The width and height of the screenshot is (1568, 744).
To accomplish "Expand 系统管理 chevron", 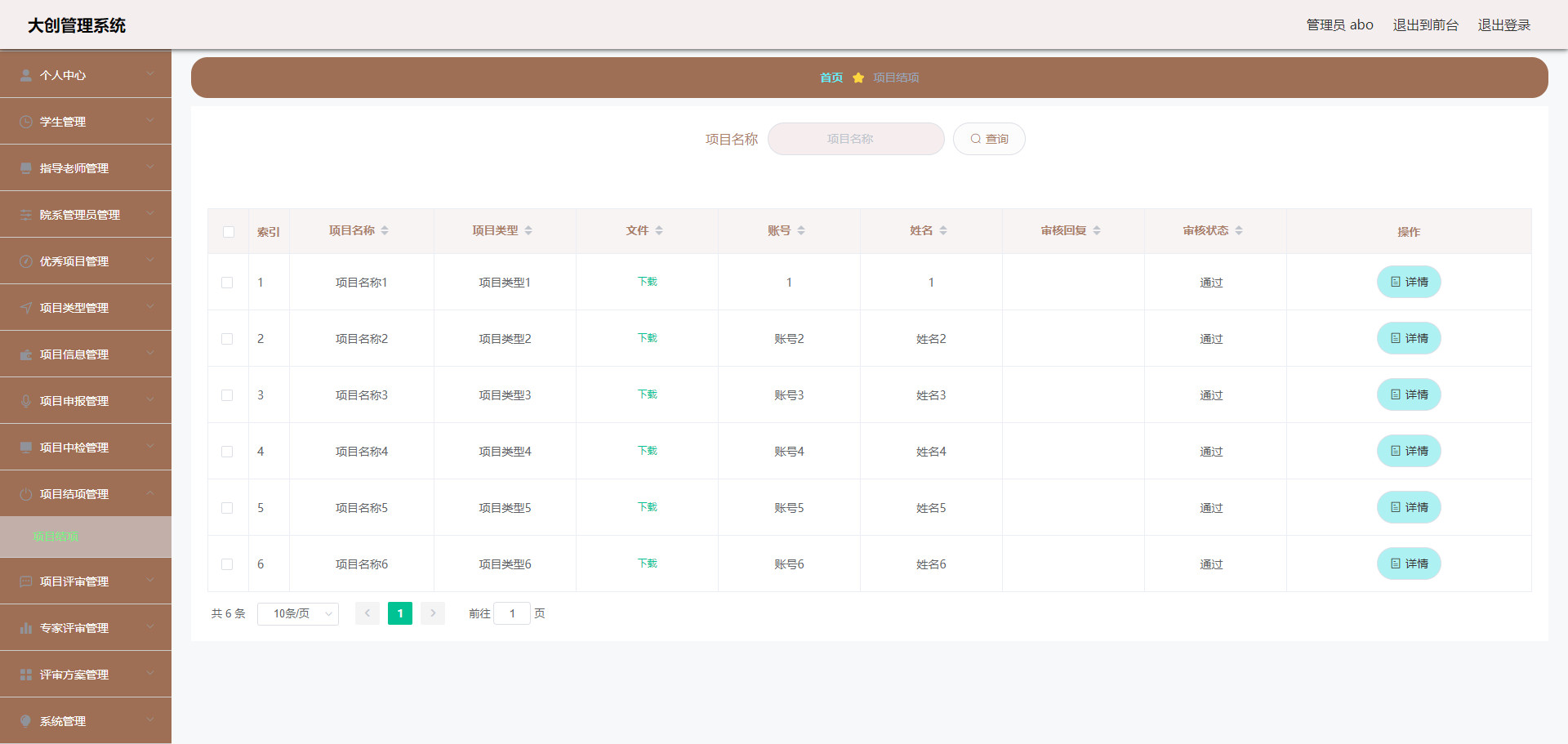I will [x=150, y=720].
